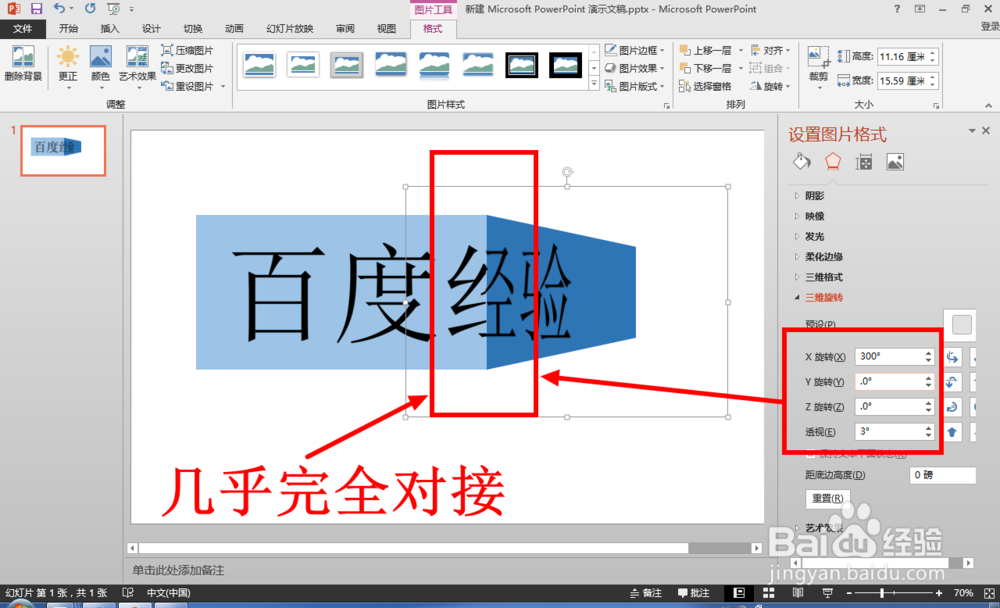Switch to the Home (开始) tab
Viewport: 1000px width, 608px height.
tap(68, 29)
